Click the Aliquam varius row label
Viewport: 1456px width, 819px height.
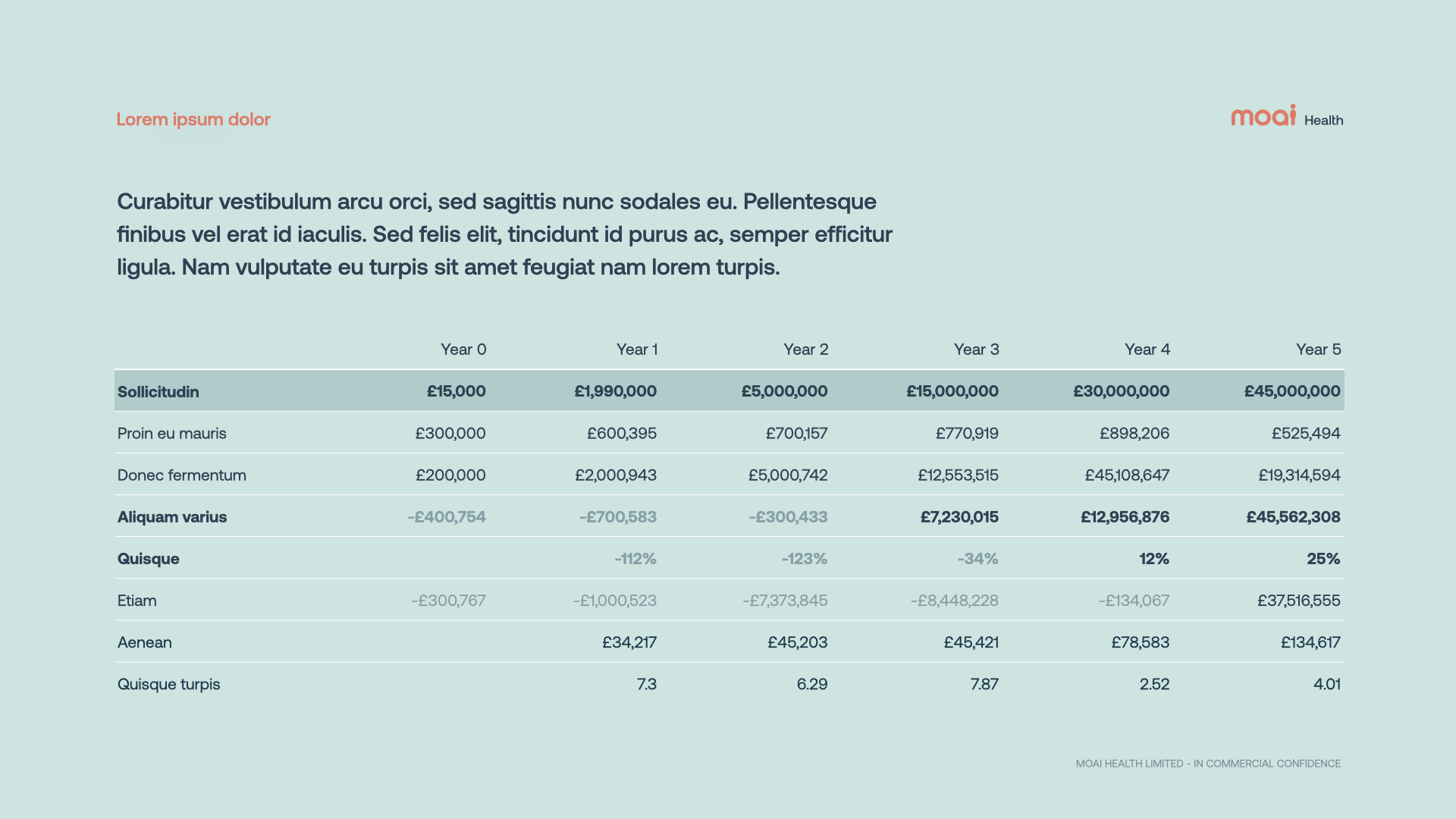tap(172, 517)
